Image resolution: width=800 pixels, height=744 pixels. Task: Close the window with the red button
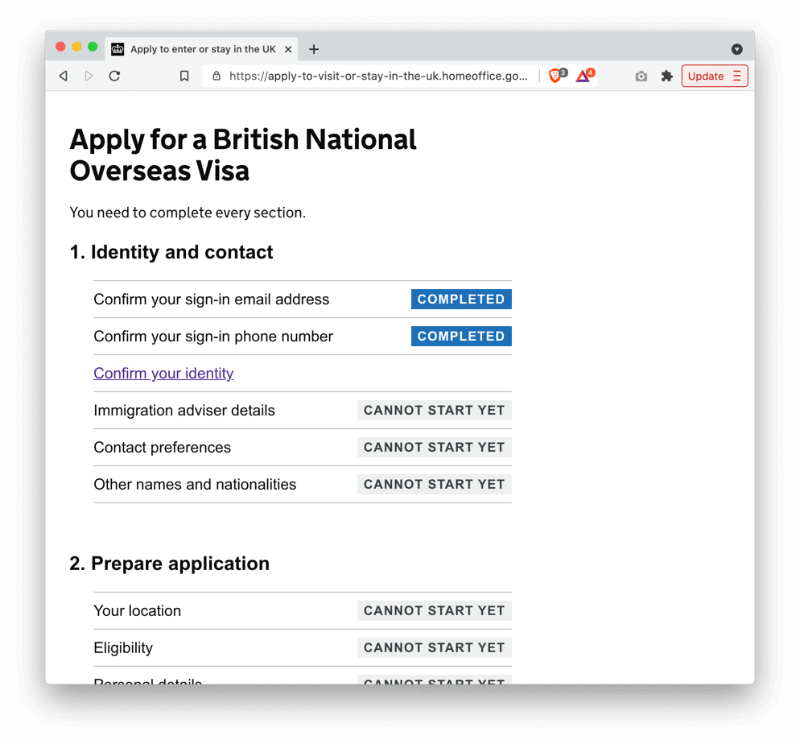[60, 46]
